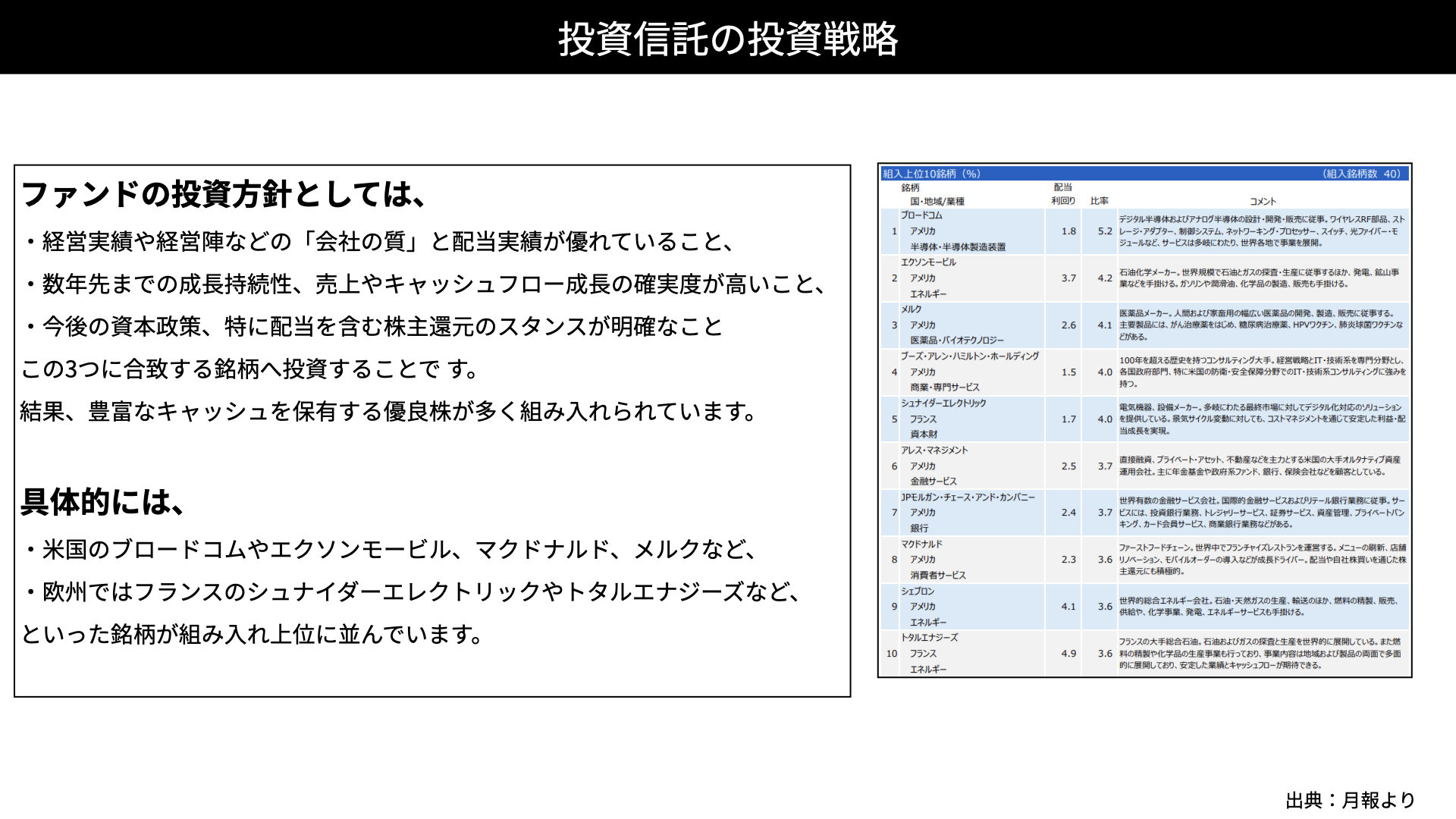This screenshot has height=819, width=1456.
Task: Click マクドナルド stock name in table
Action: pos(921,544)
